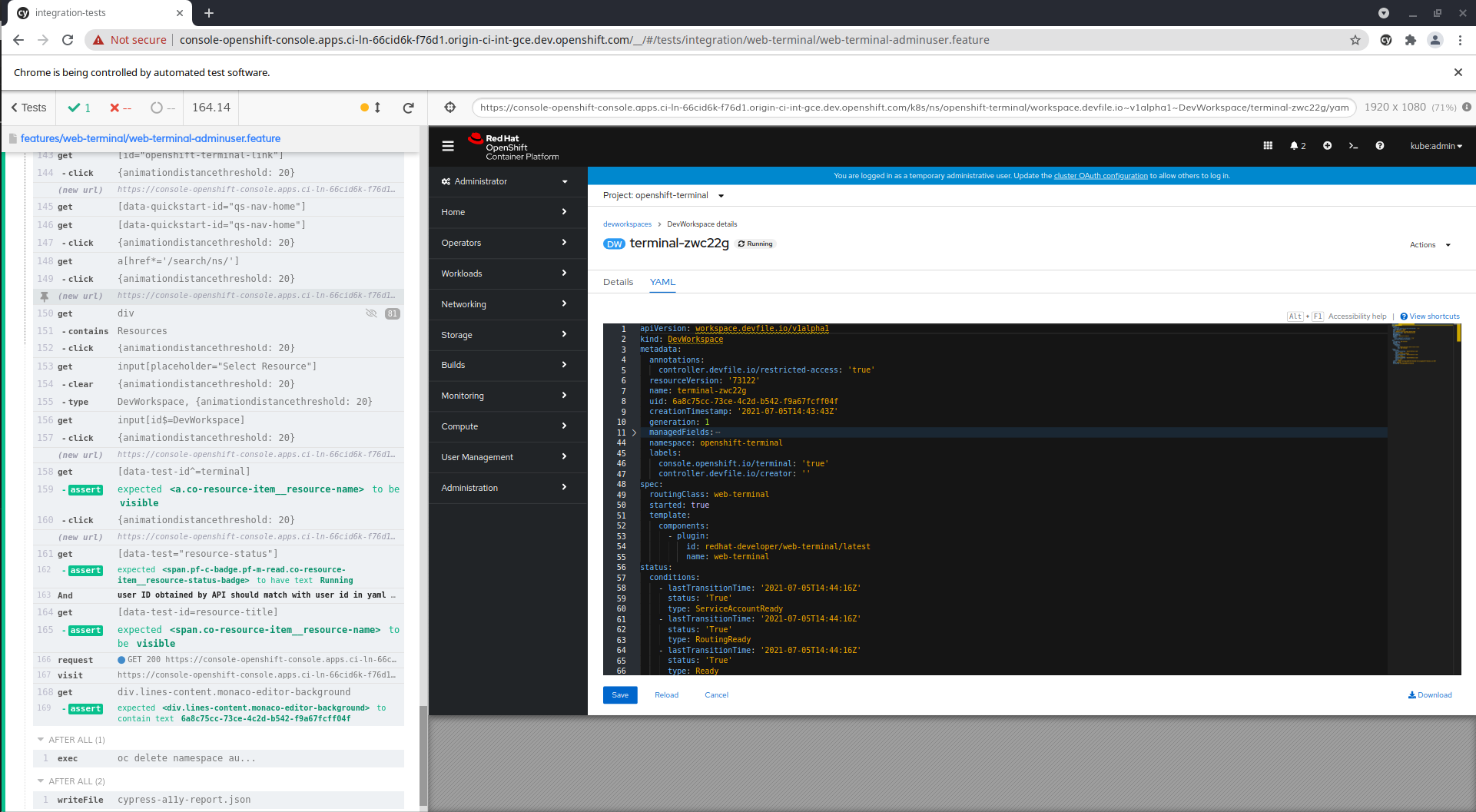Click the DW resource badge icon
Viewport: 1476px width, 812px height.
(x=614, y=244)
